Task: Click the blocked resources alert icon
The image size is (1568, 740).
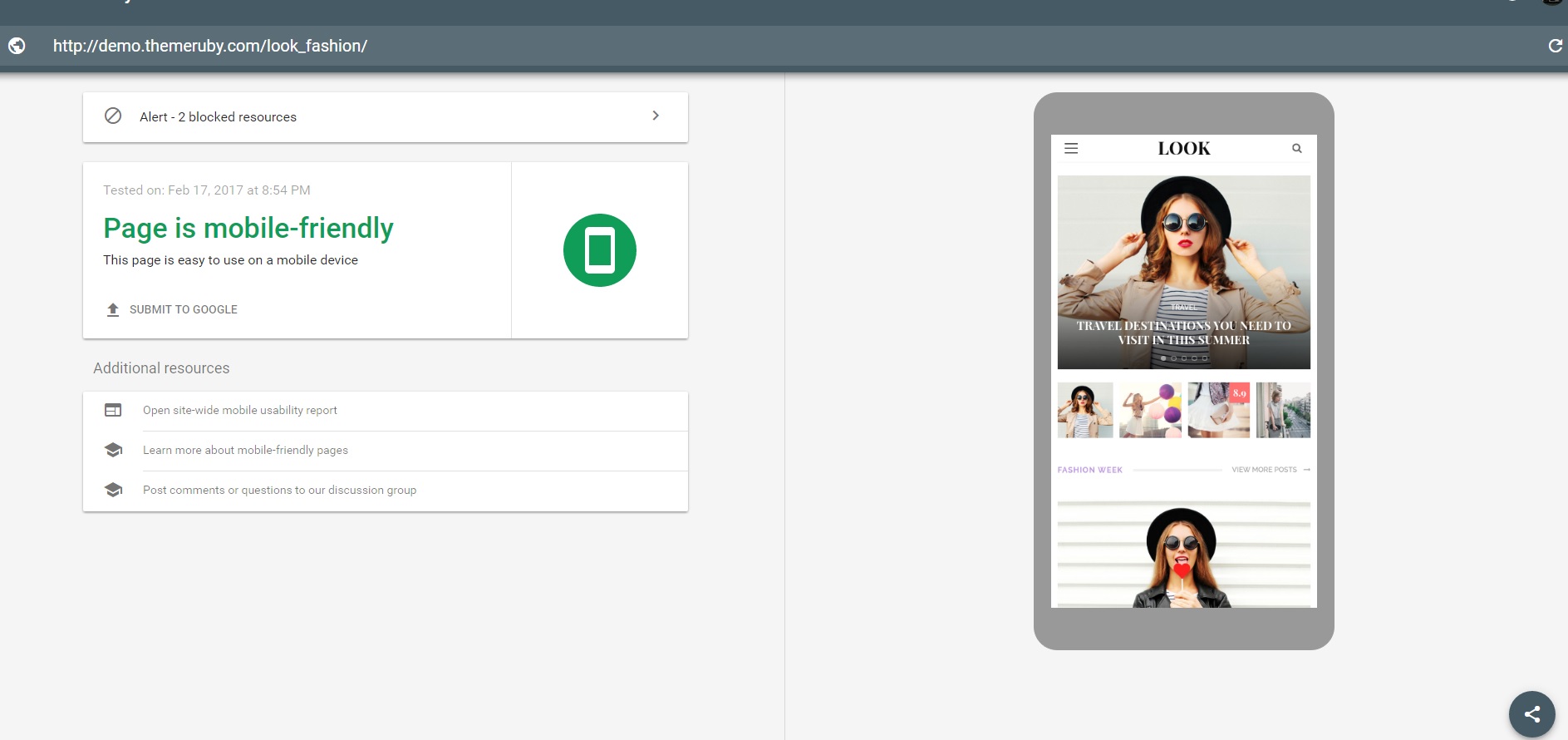Action: click(113, 116)
